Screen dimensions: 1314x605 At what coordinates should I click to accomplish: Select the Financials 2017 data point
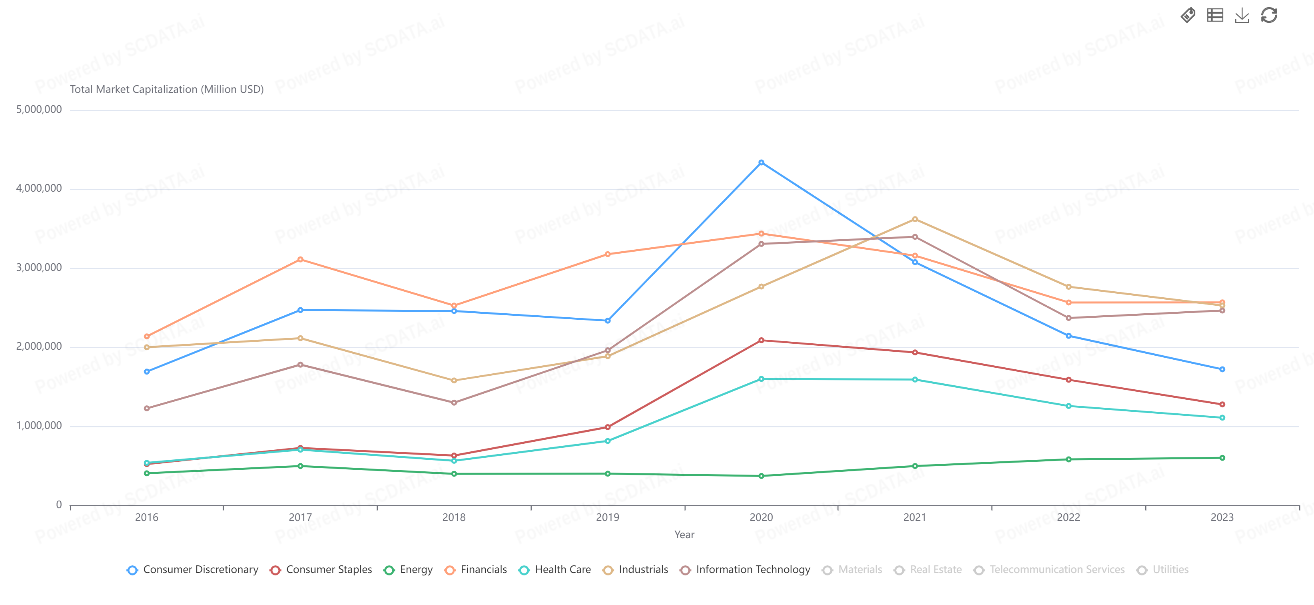(300, 260)
